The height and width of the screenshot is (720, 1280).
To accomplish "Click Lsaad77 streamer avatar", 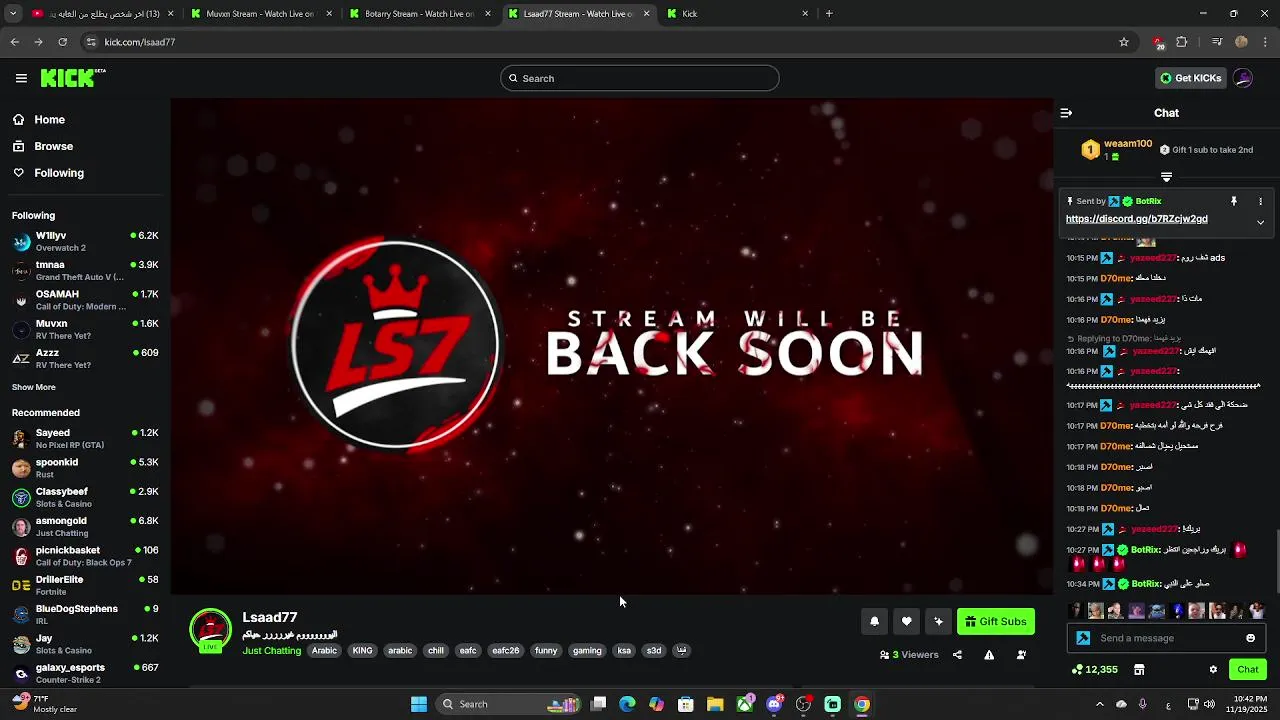I will click(210, 630).
